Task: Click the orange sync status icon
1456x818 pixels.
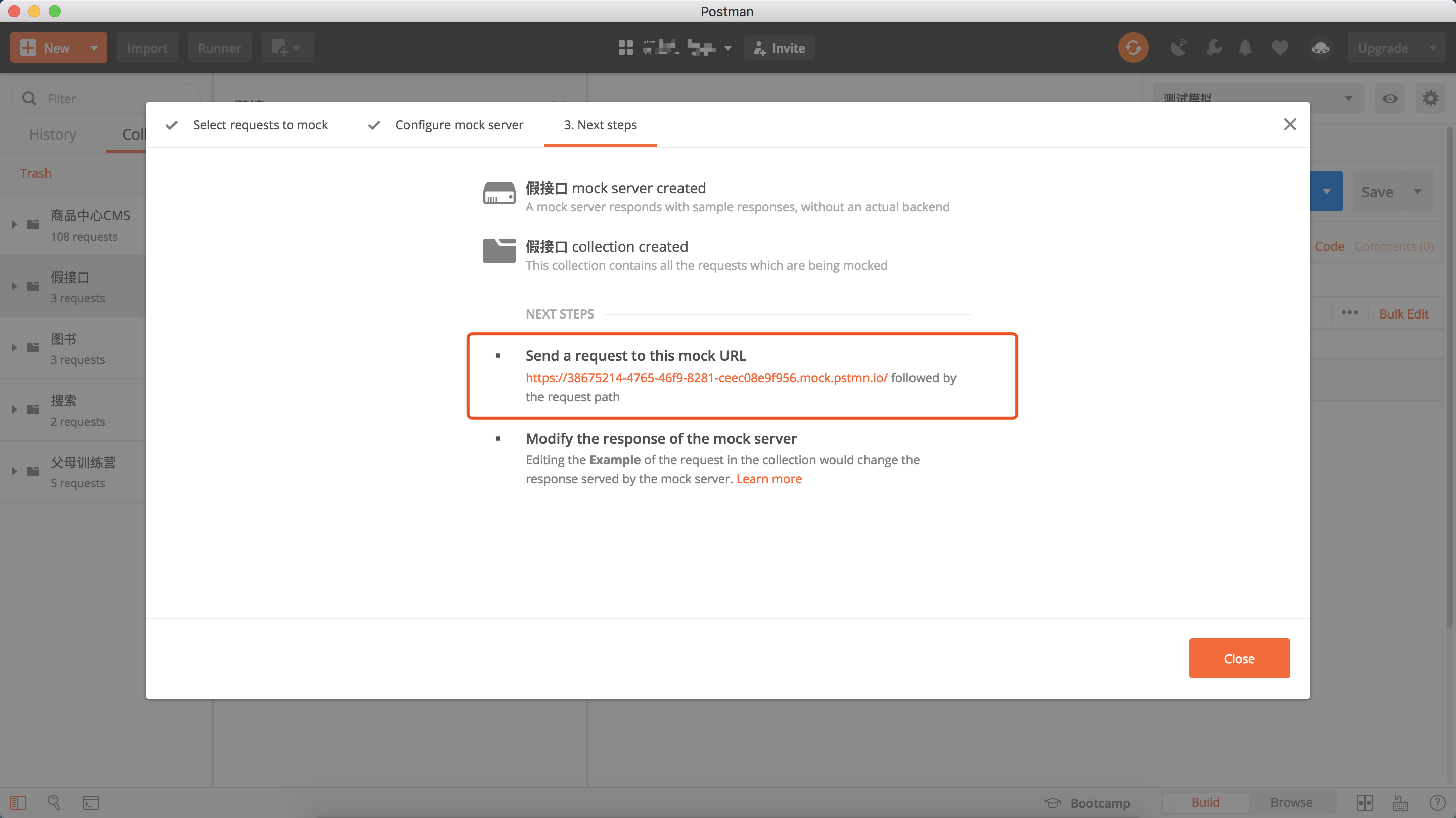Action: tap(1132, 48)
